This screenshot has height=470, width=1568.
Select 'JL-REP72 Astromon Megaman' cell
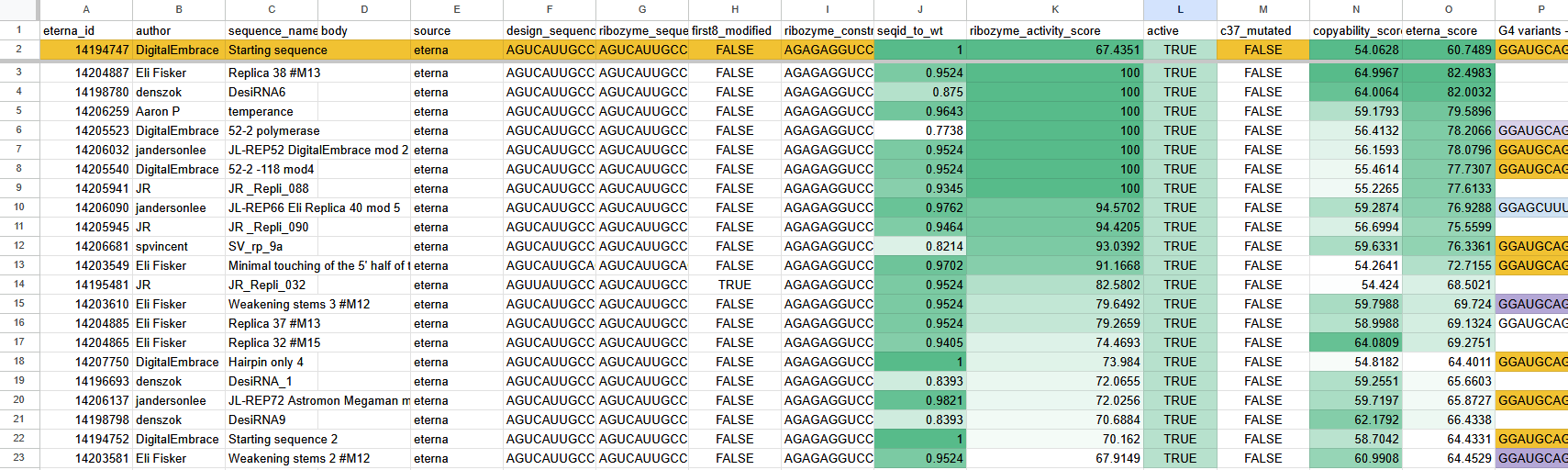click(317, 400)
